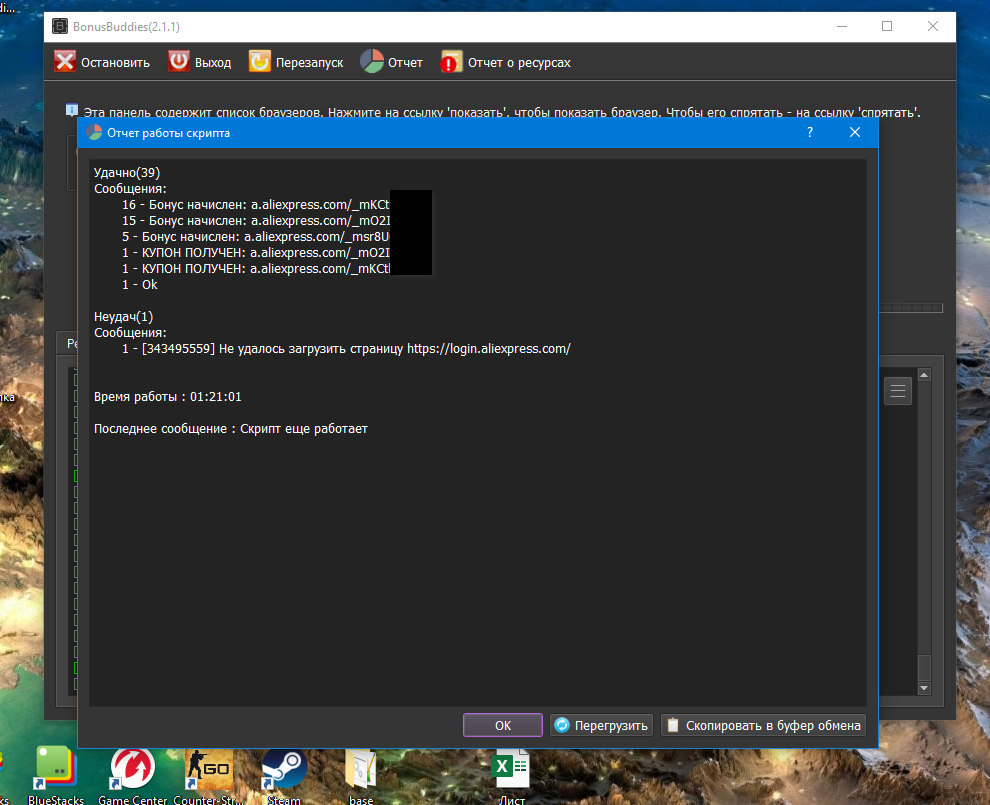Open Отчет о ресурсах report icon
The height and width of the screenshot is (805, 990).
pos(451,61)
